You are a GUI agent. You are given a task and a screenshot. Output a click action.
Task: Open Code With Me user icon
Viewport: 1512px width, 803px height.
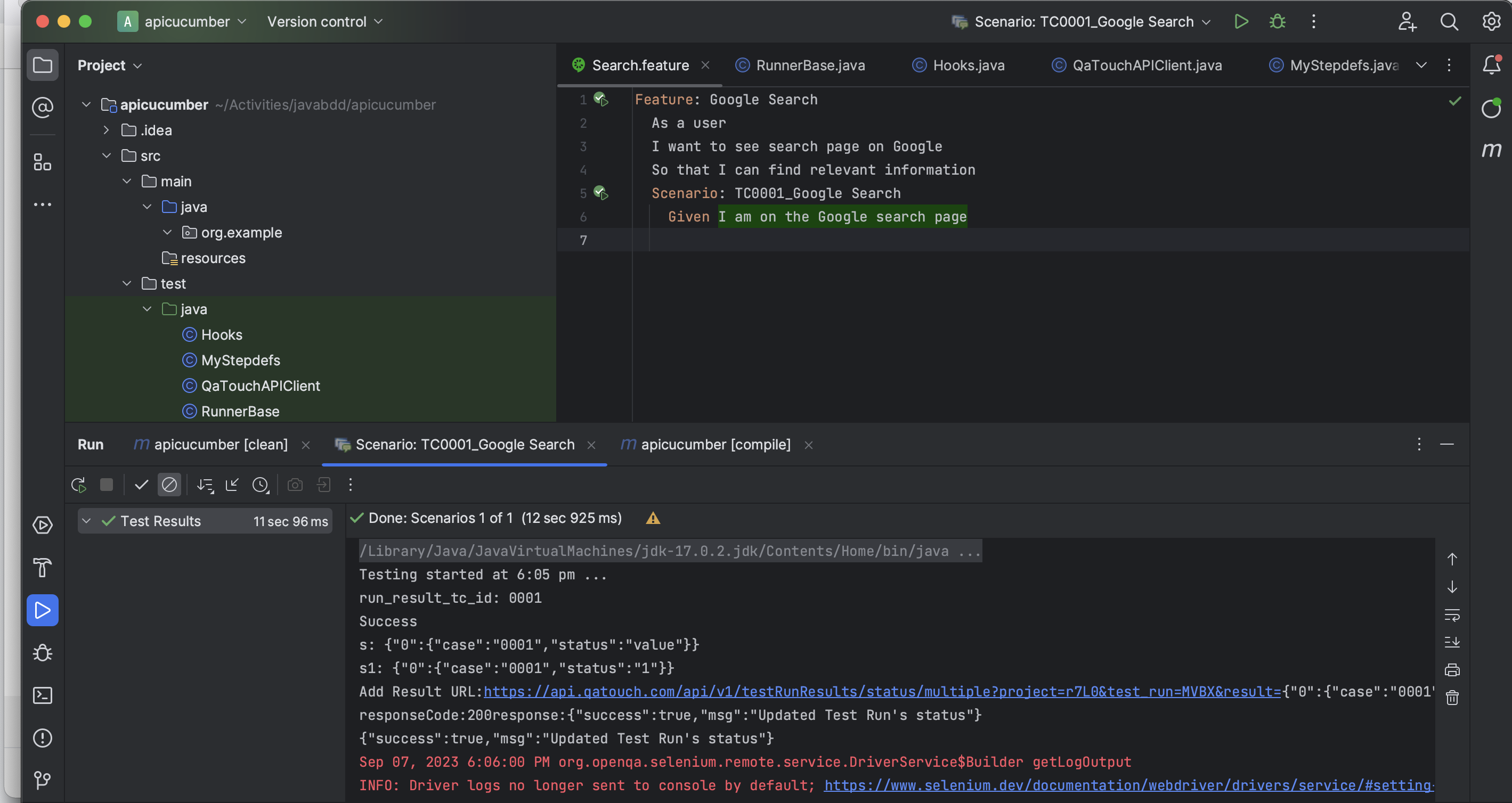coord(1407,22)
